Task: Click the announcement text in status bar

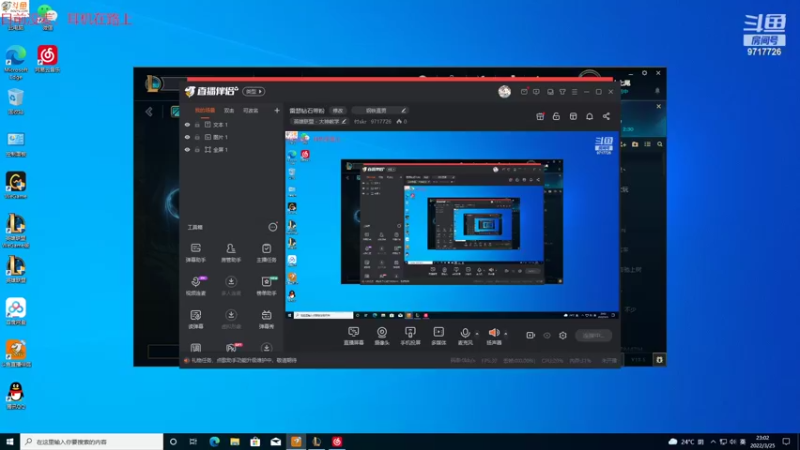Action: click(244, 360)
